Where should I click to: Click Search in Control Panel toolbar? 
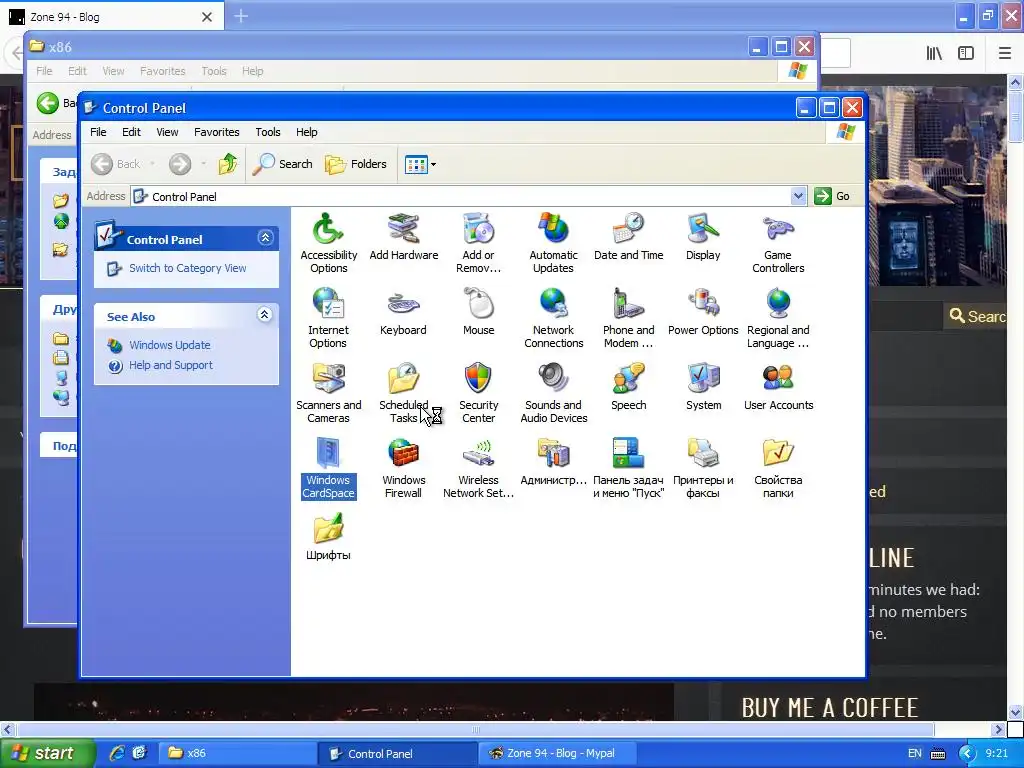click(x=283, y=164)
